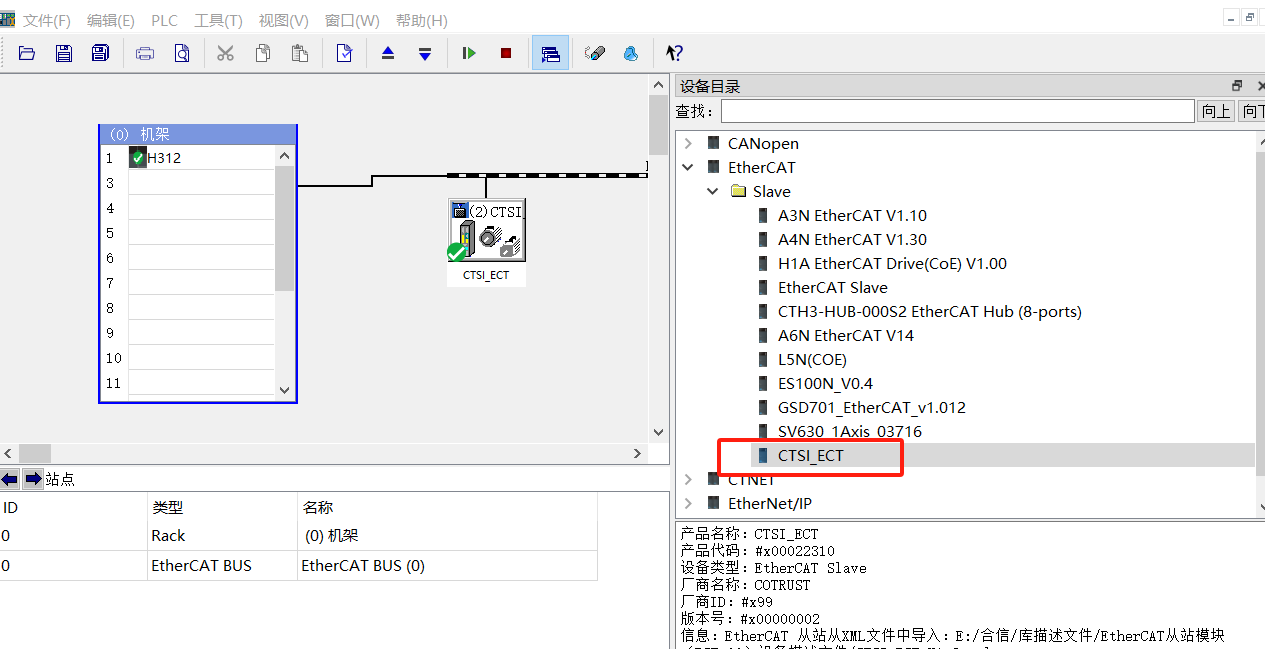Click the back arrow beside 站点
The height and width of the screenshot is (649, 1265).
9,479
